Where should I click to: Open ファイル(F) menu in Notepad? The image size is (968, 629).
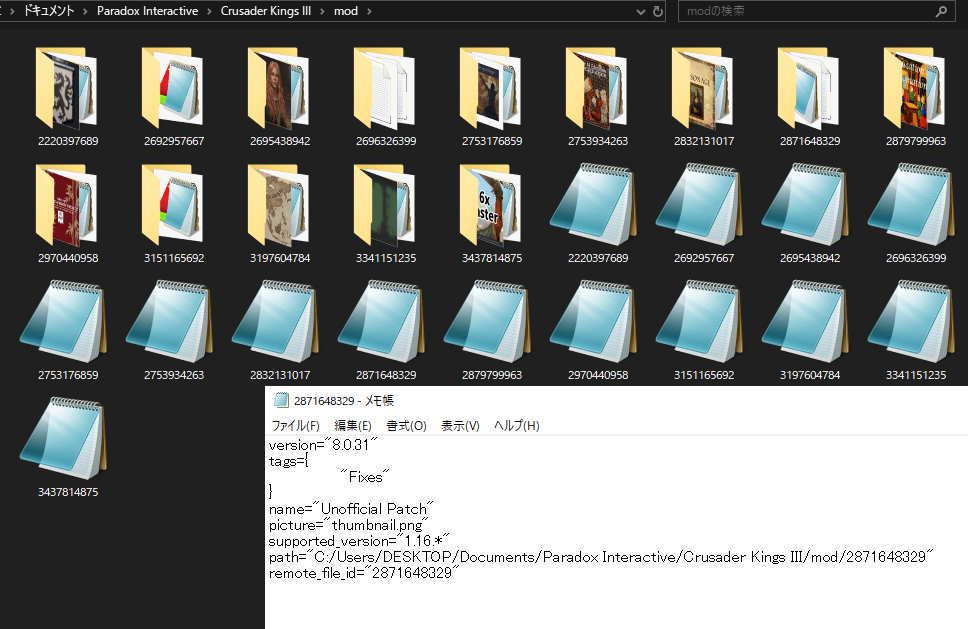(x=296, y=425)
